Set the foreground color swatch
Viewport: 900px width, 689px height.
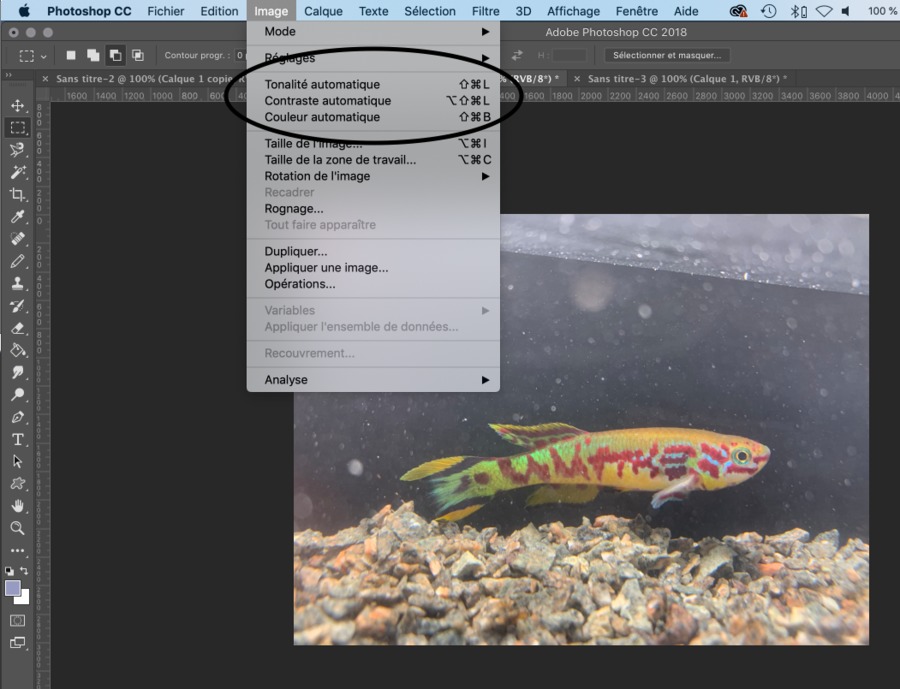click(x=12, y=587)
